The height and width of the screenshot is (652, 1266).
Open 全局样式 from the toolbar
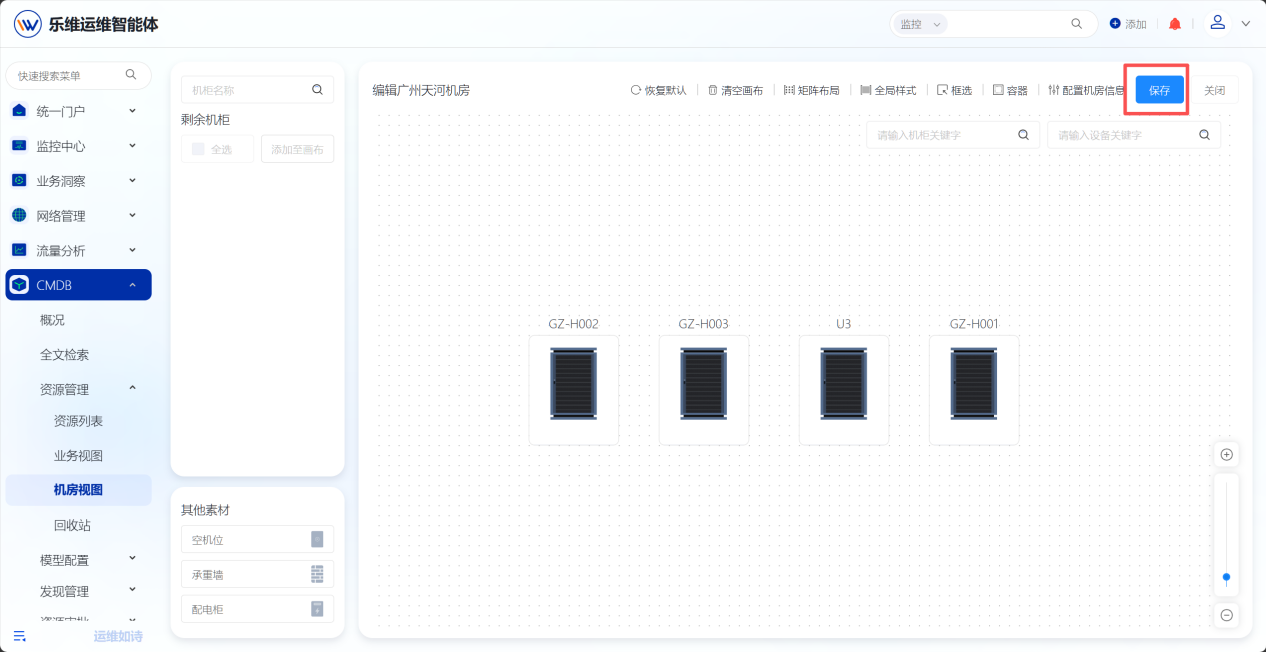click(x=888, y=90)
